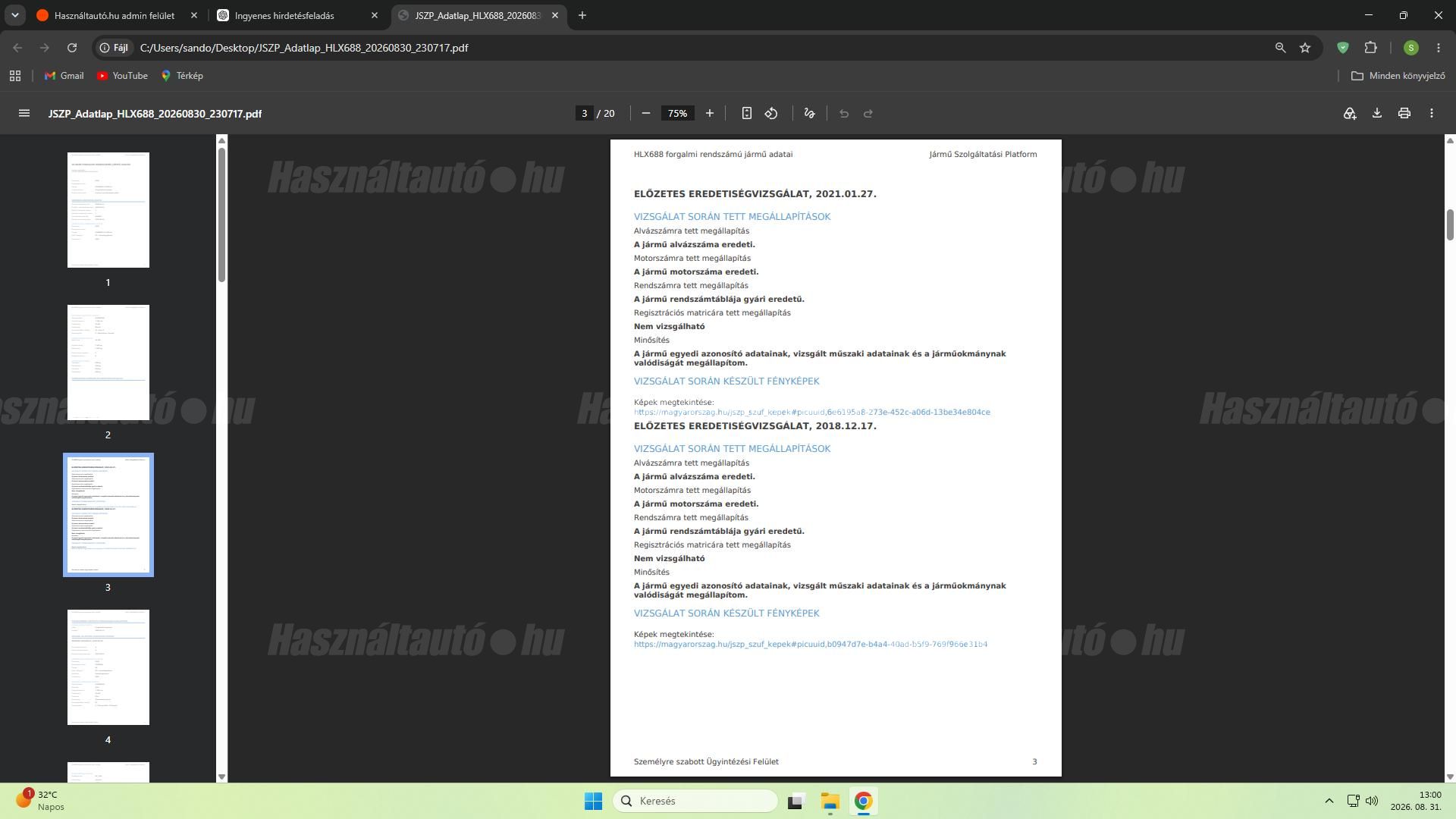Viewport: 1456px width, 819px height.
Task: Expand the tab search dropdown arrow
Action: [14, 15]
